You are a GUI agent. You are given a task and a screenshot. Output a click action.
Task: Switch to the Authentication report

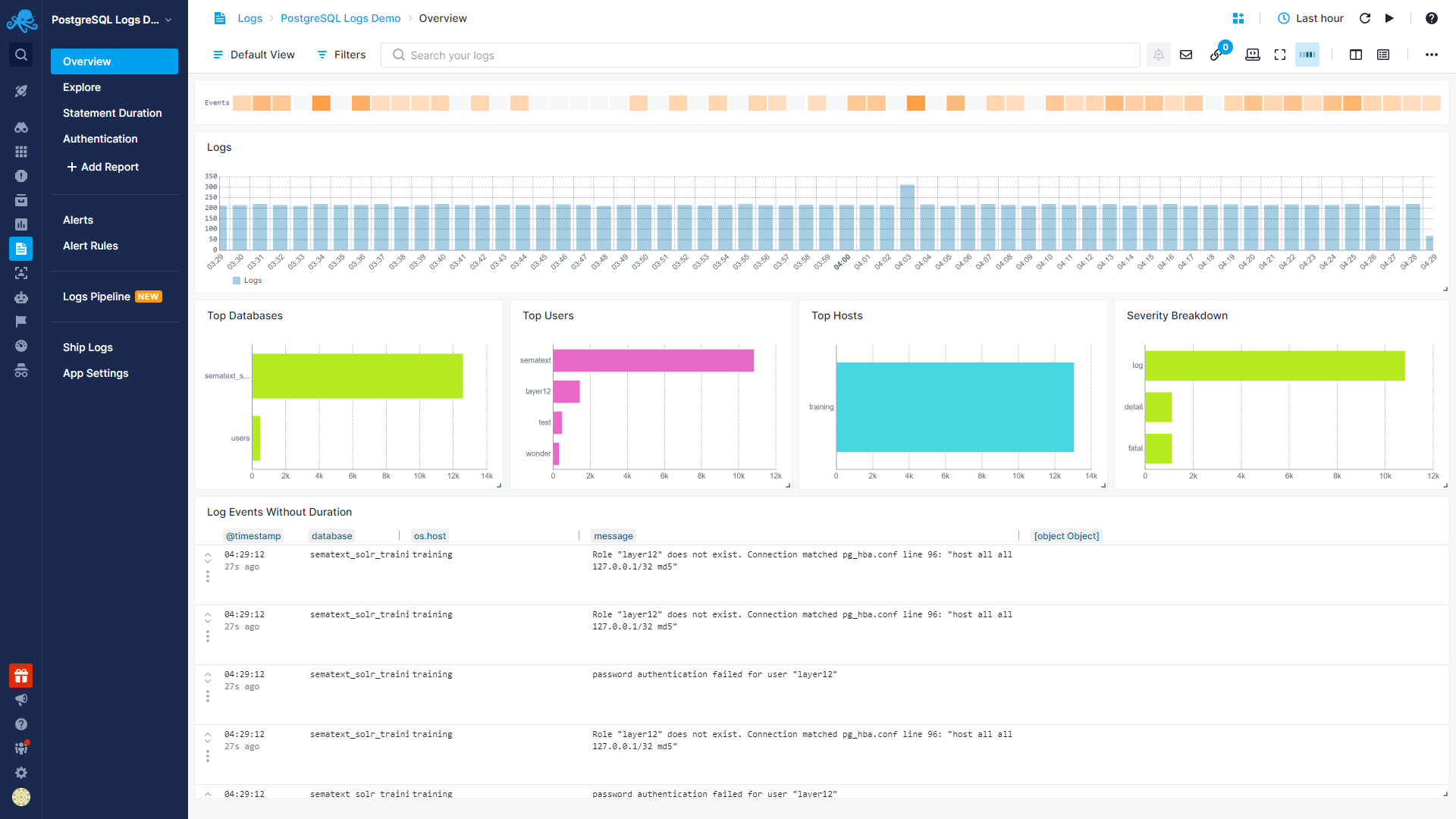pos(100,139)
